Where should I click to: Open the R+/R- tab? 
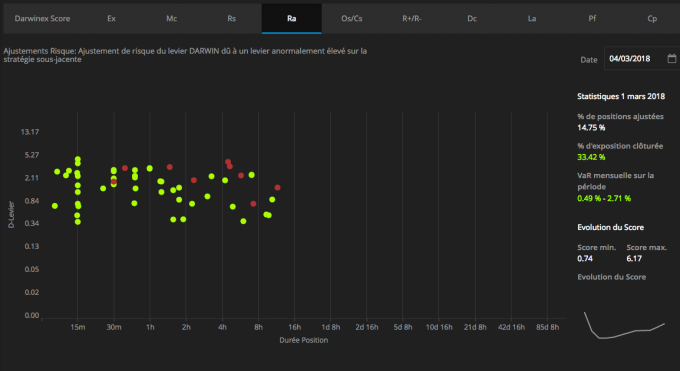[412, 19]
